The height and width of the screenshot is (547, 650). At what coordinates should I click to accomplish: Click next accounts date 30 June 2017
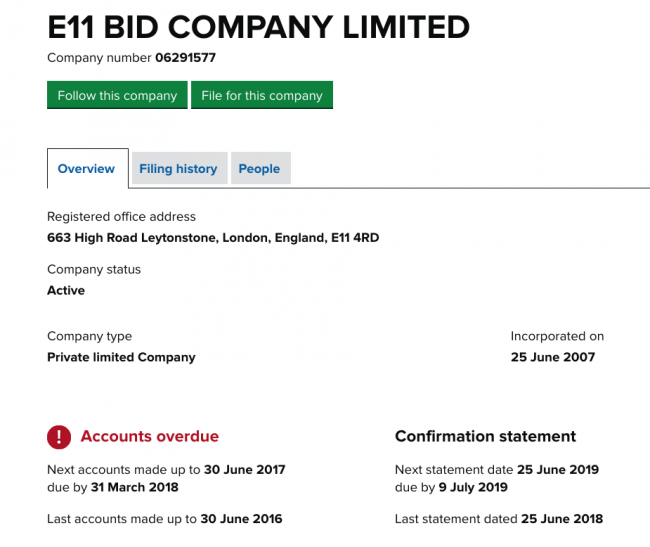click(x=245, y=470)
